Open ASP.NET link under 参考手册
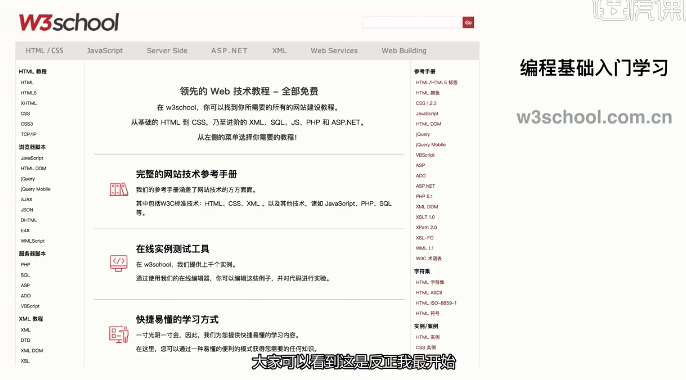 425,186
